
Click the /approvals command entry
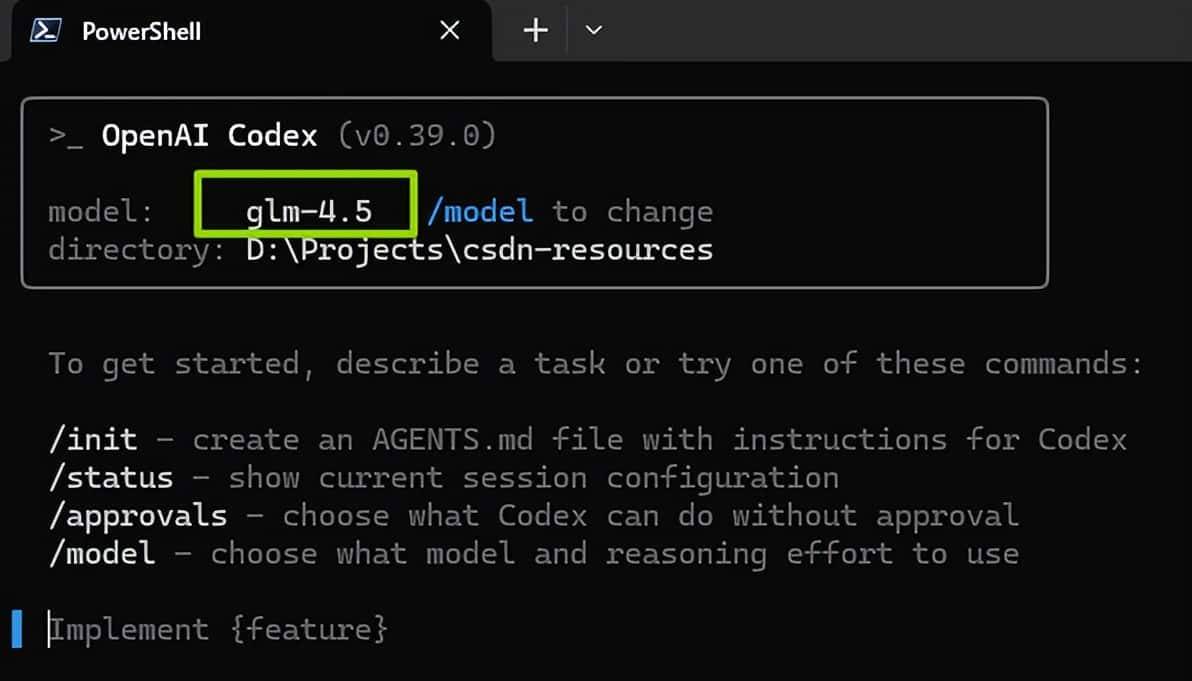click(136, 515)
